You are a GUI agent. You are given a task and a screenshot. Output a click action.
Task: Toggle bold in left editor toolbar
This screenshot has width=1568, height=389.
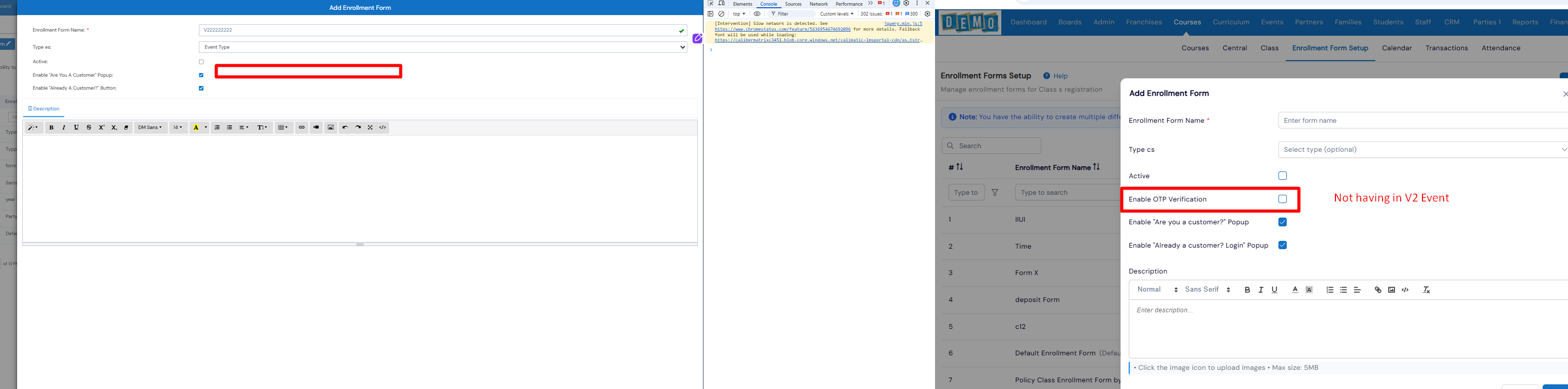tap(51, 127)
